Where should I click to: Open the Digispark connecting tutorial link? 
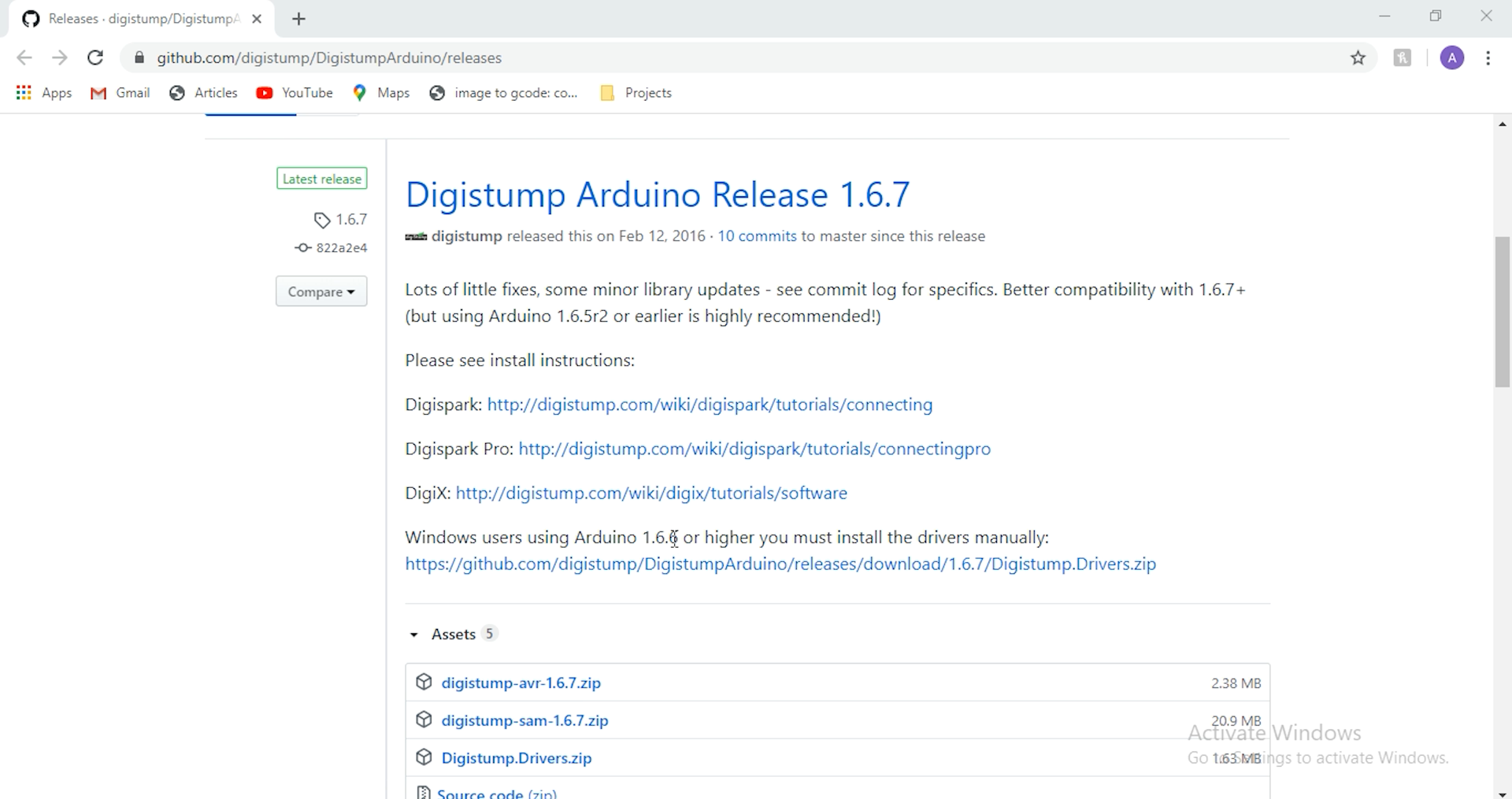pos(710,405)
